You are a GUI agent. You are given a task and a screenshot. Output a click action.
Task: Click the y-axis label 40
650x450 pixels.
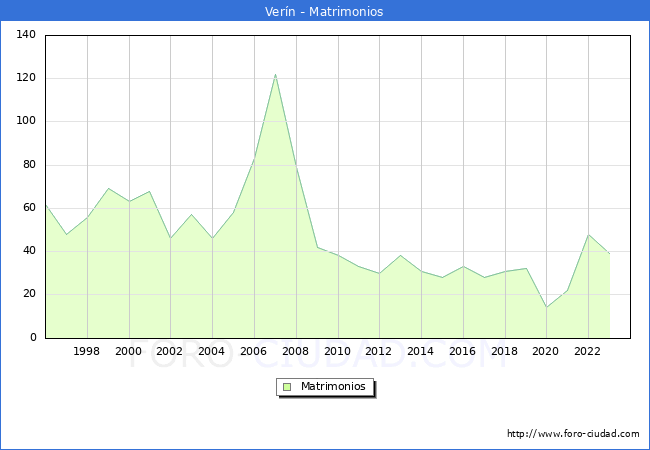point(29,250)
